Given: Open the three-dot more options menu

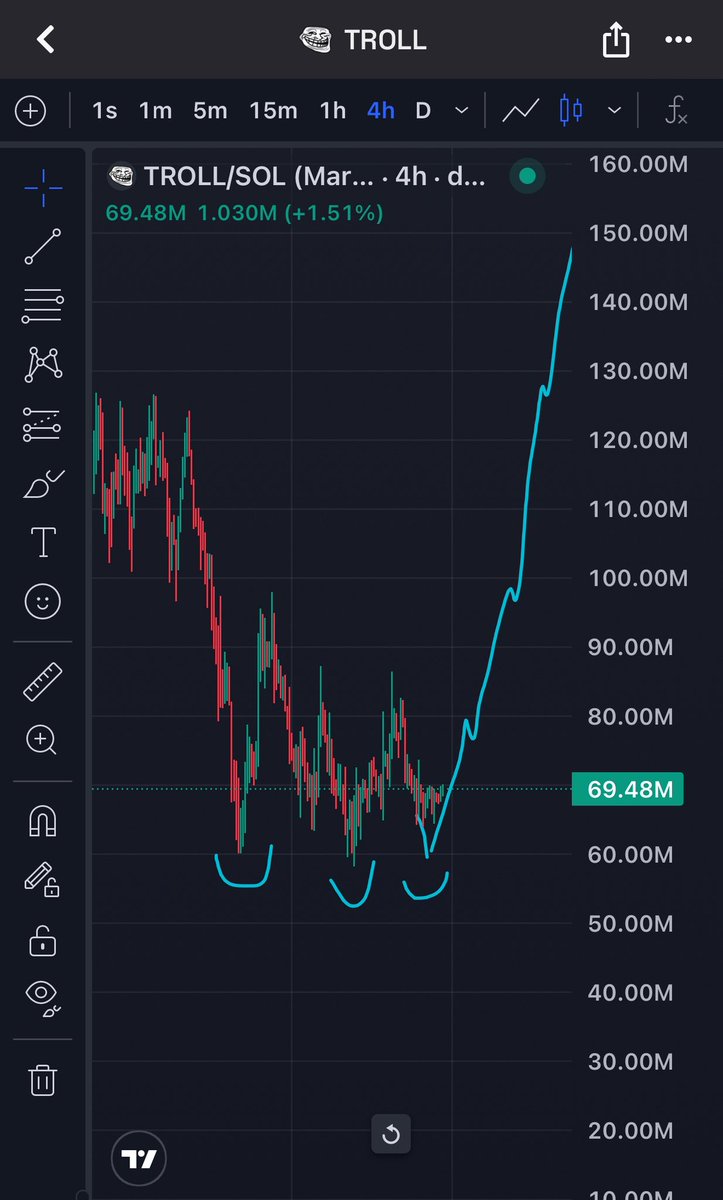Looking at the screenshot, I should pos(678,41).
